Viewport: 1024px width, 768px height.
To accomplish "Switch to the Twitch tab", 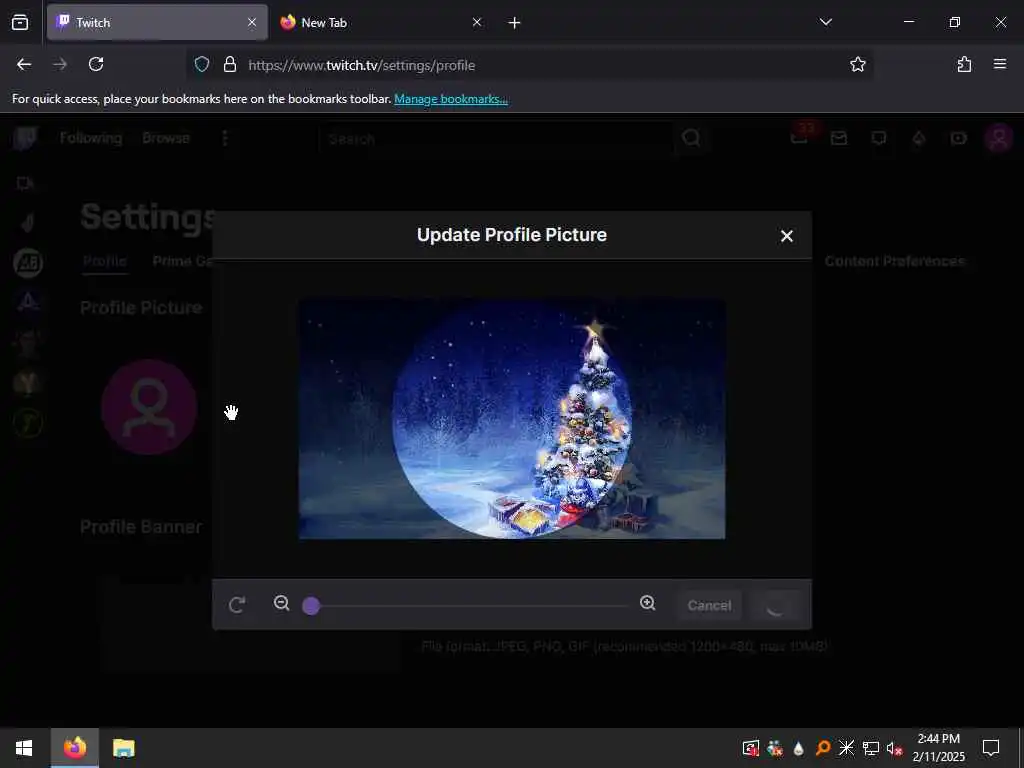I will tap(157, 22).
